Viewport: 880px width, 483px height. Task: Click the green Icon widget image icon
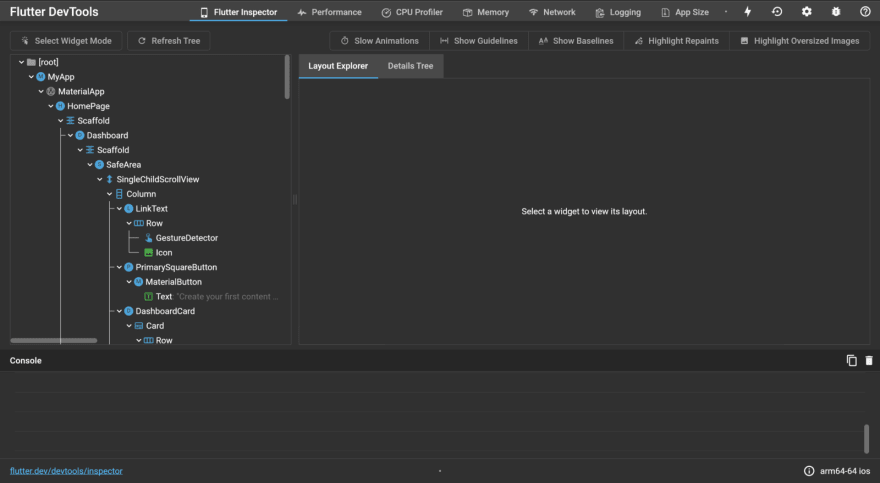pos(149,252)
